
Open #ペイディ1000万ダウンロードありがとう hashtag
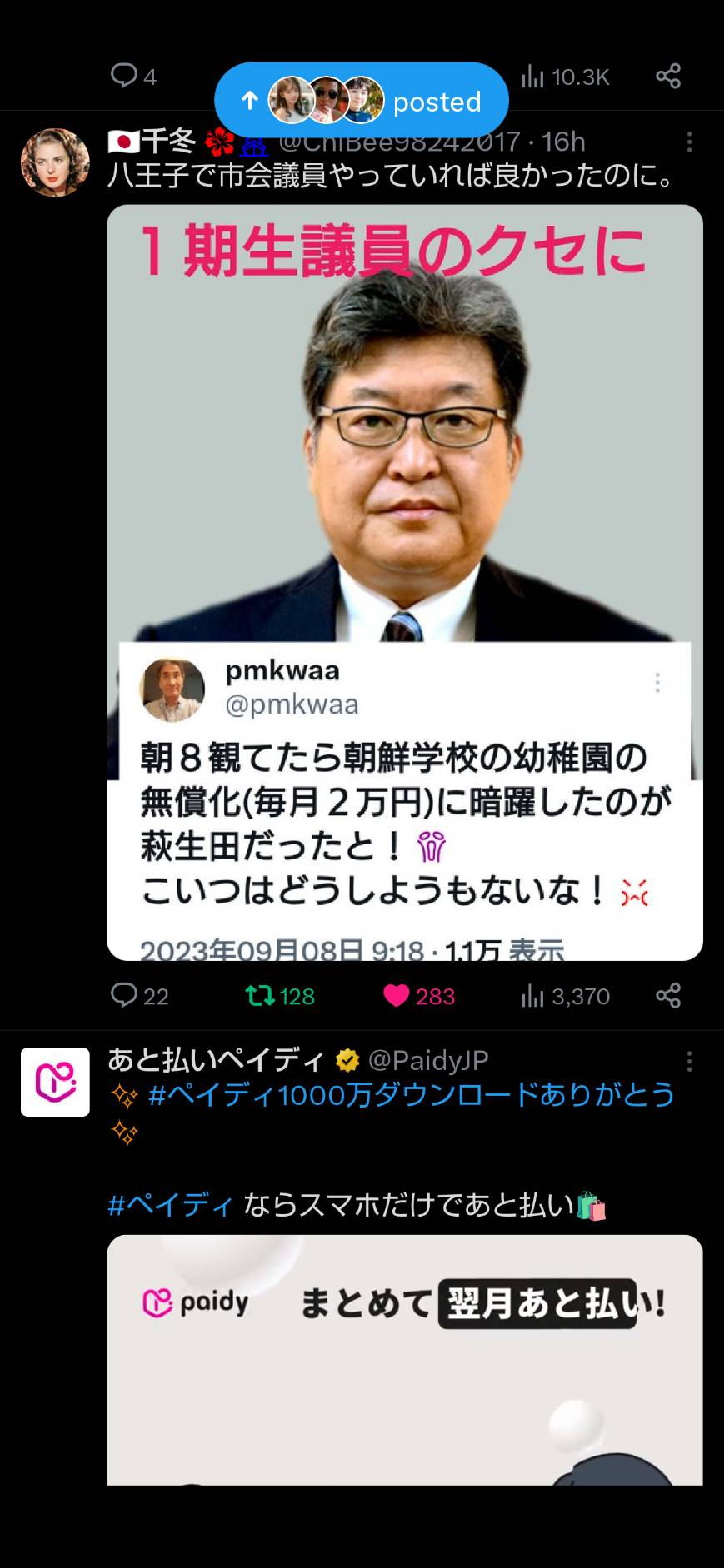[412, 1095]
